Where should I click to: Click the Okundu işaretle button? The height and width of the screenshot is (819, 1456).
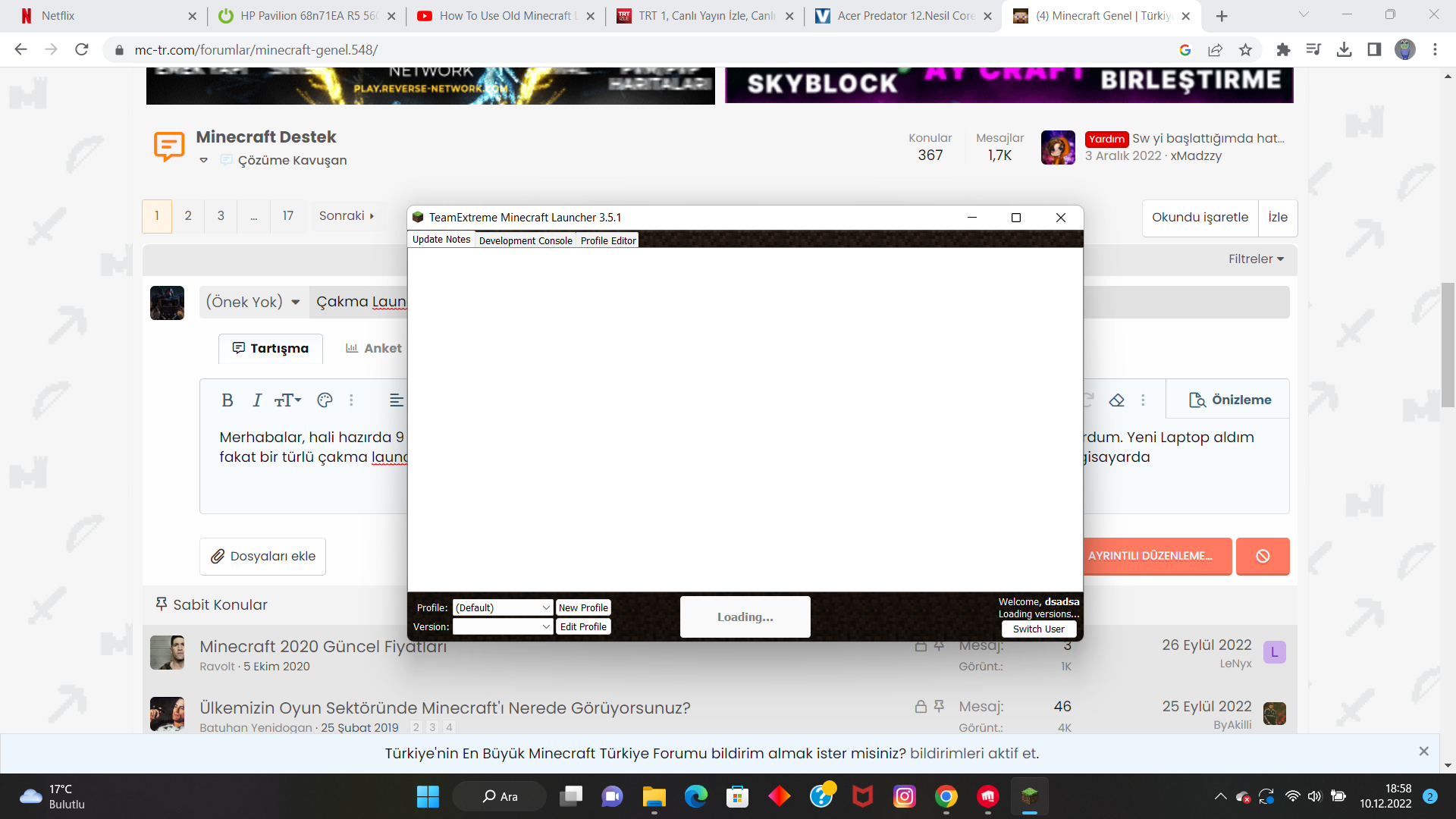point(1200,217)
